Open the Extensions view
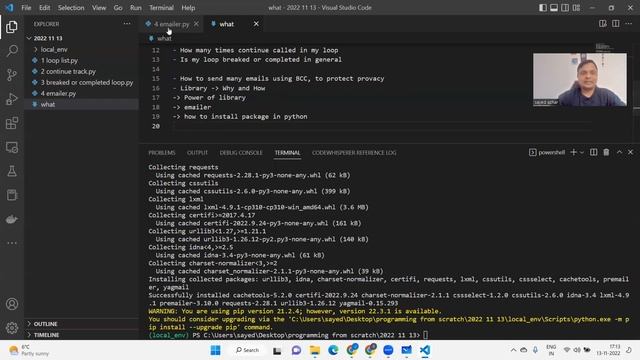Viewport: 640px width, 360px height. [12, 123]
